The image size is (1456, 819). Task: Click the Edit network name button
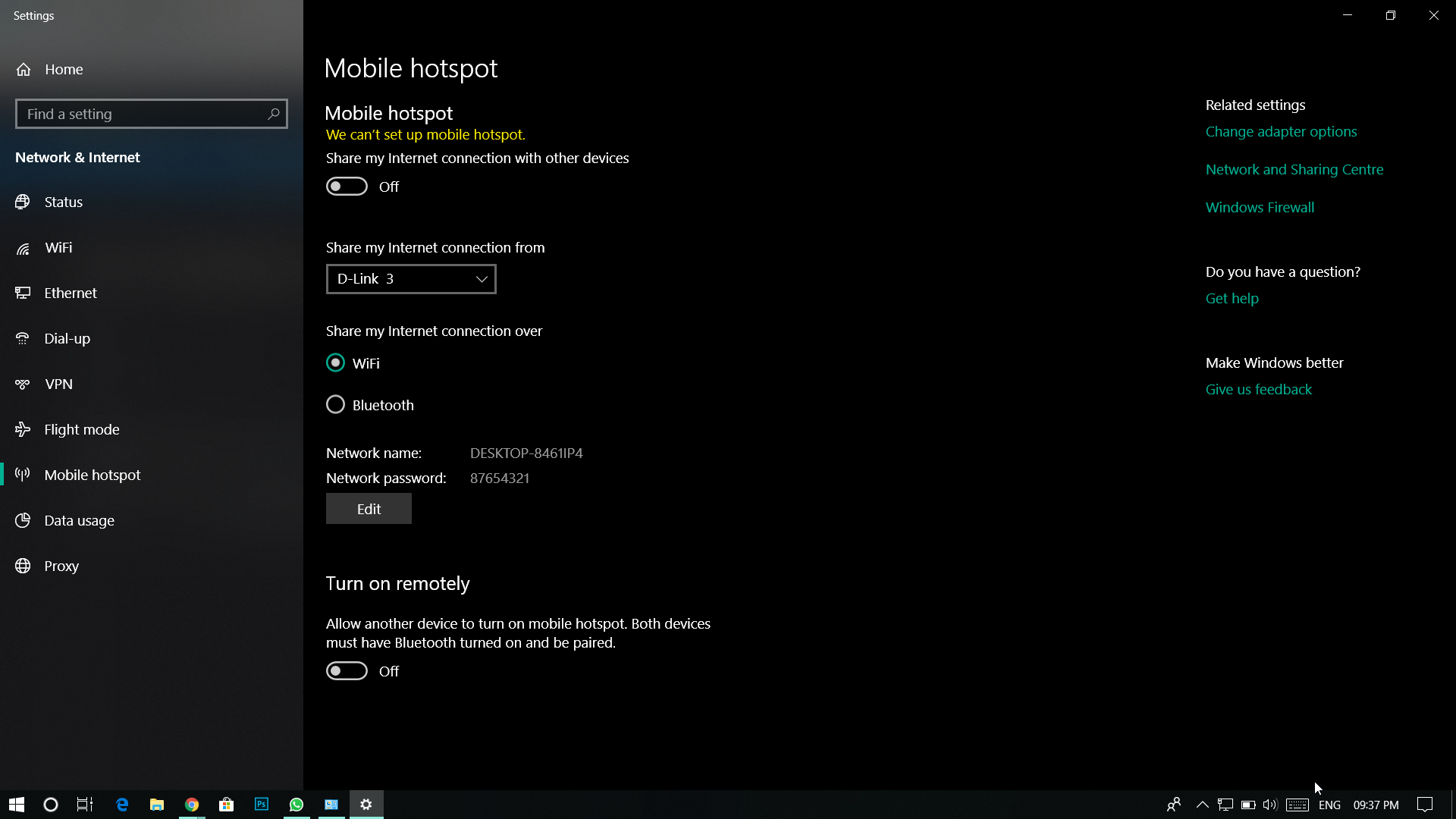coord(369,509)
